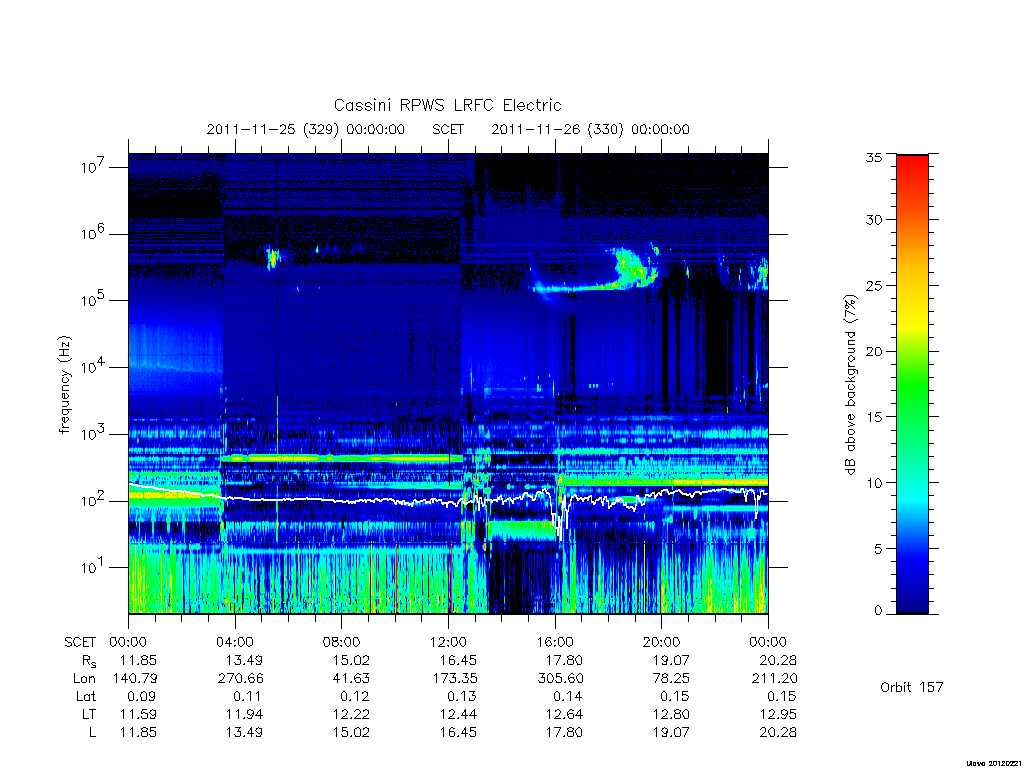
Task: Click the Lon value "78.25"
Action: coord(671,679)
